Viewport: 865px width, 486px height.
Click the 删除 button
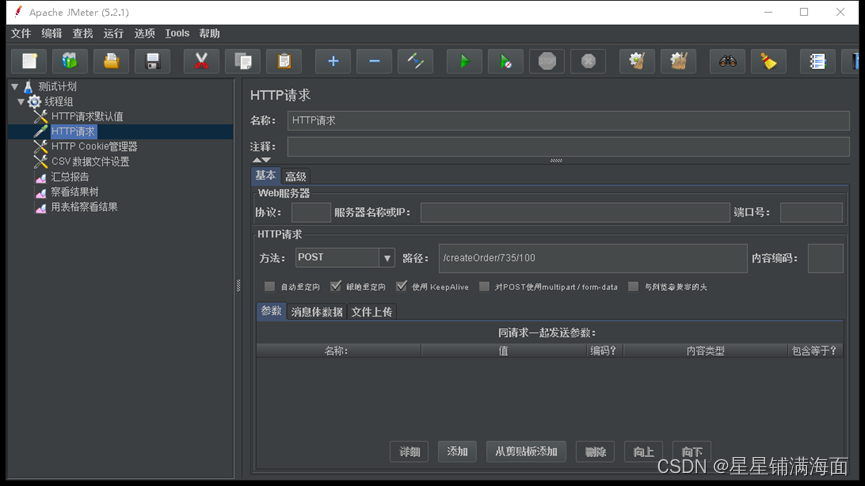click(595, 452)
